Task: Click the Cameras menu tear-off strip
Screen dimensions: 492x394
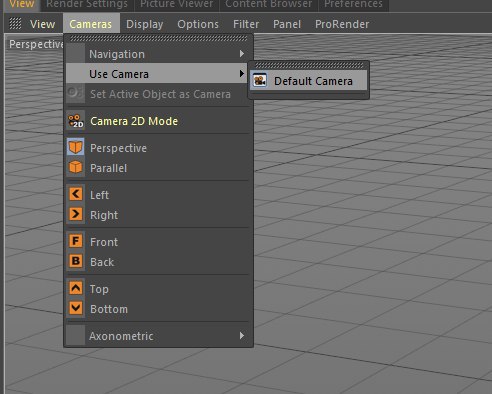Action: click(158, 39)
